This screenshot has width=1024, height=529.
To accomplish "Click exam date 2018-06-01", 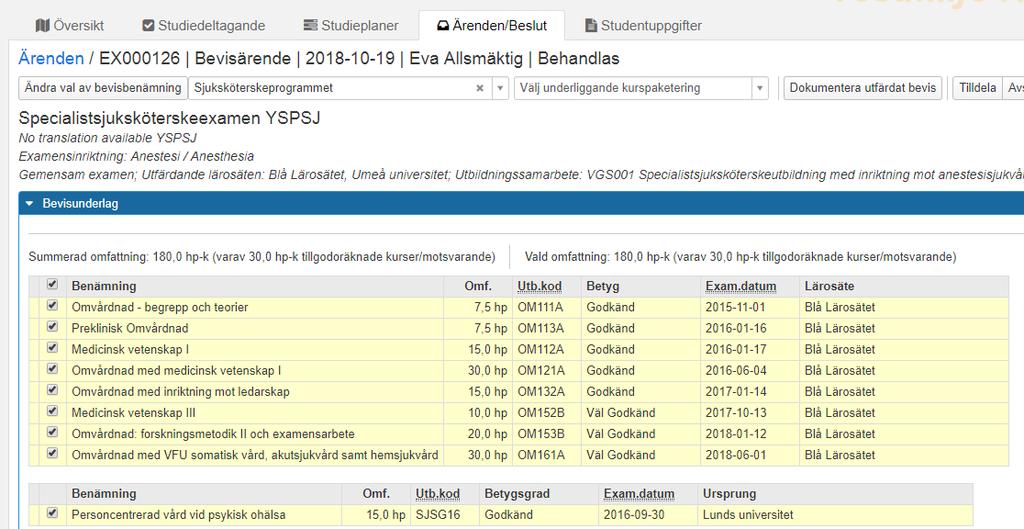I will pyautogui.click(x=735, y=455).
